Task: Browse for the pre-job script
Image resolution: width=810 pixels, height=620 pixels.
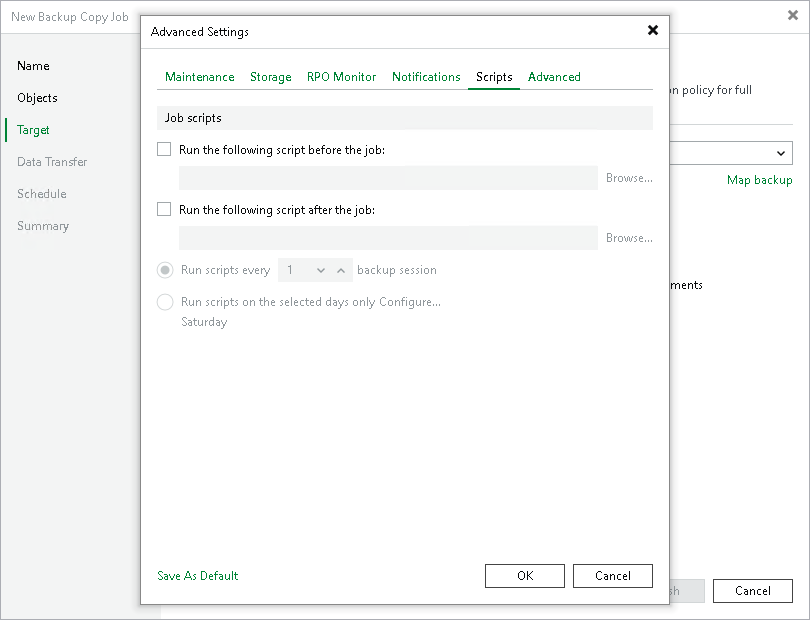Action: [x=629, y=178]
